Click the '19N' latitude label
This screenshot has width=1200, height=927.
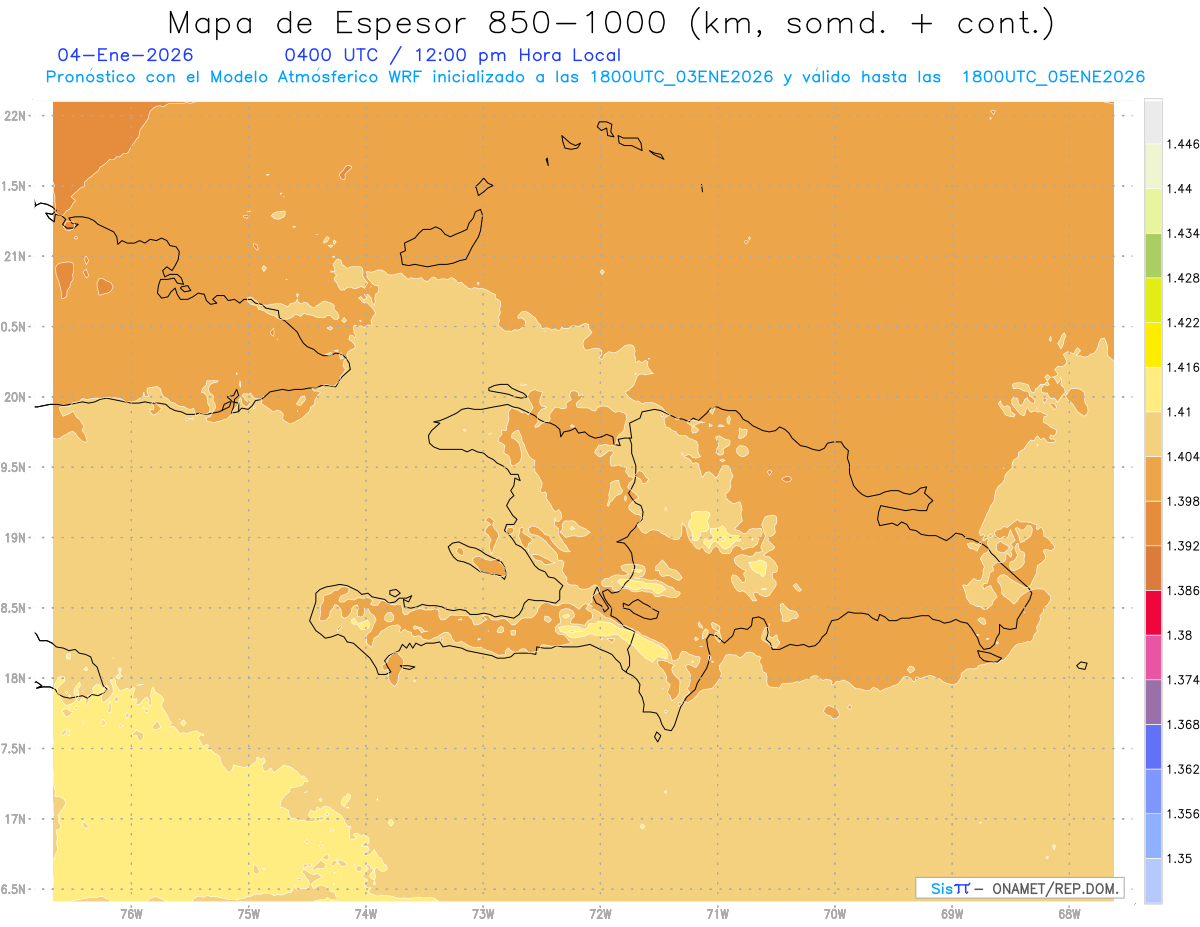(x=15, y=538)
